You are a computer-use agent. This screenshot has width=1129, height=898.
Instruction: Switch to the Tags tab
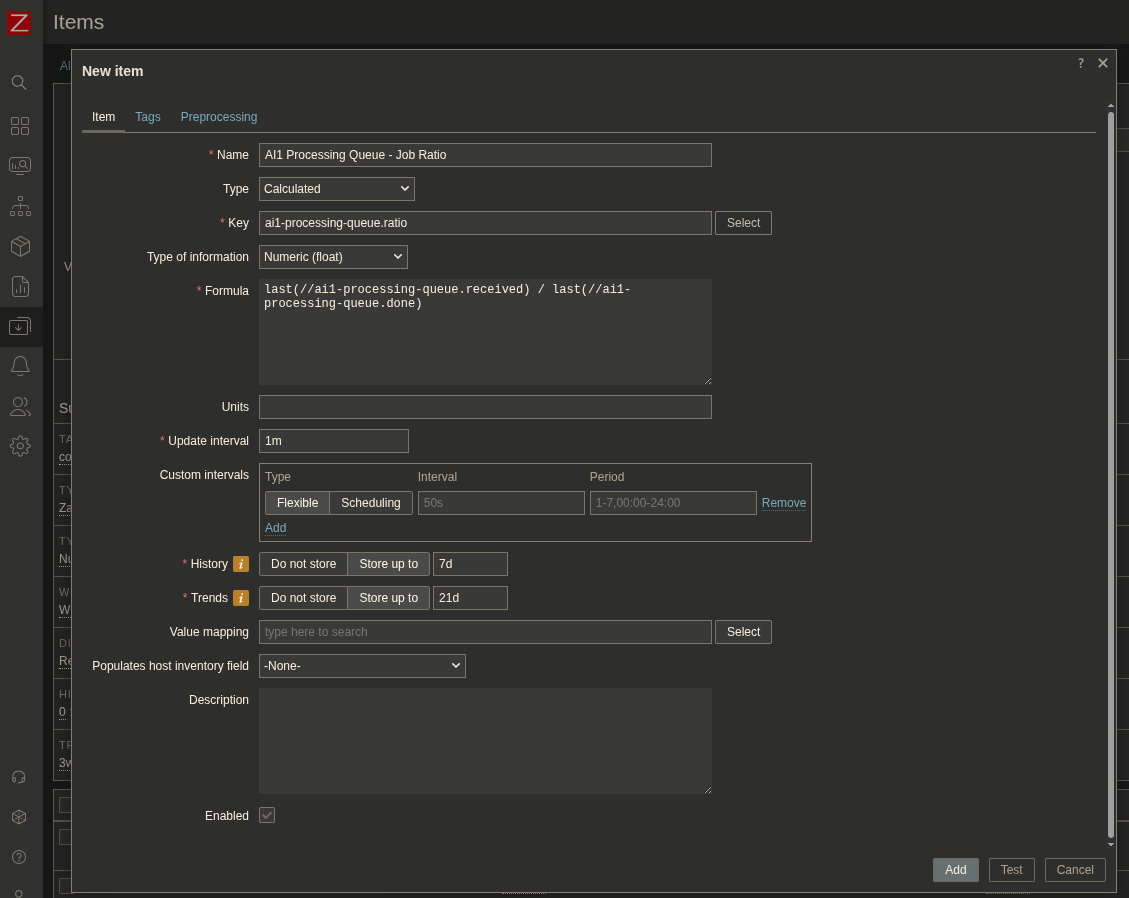[148, 117]
